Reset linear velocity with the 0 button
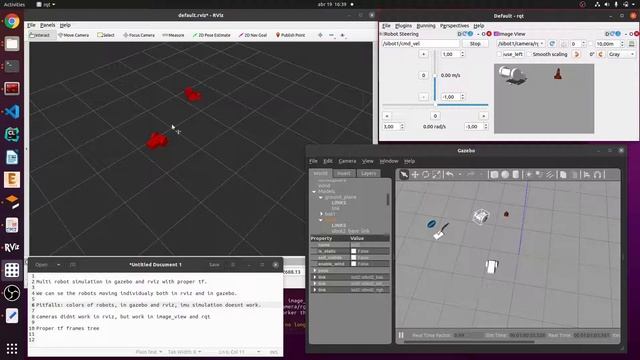640x360 pixels. coord(423,76)
